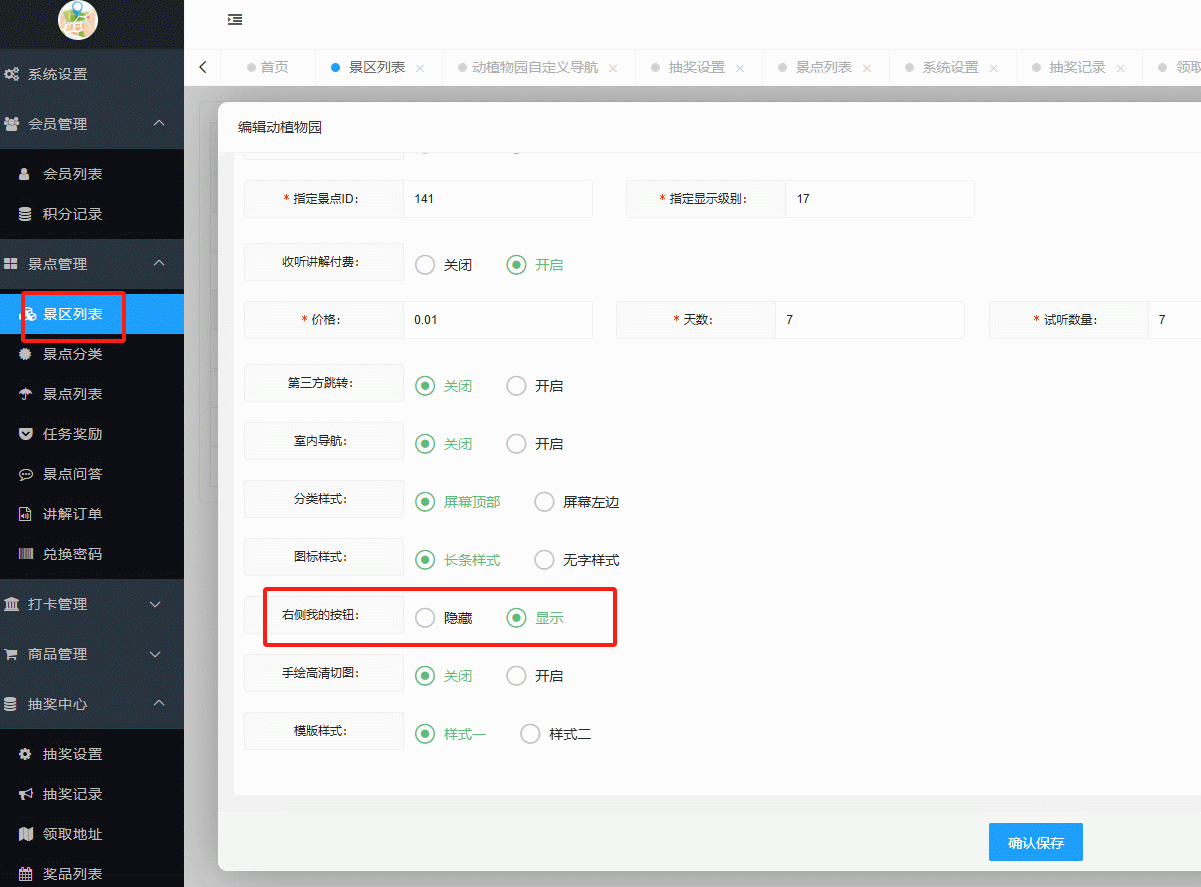Collapse the 景点管理 menu chevron
Screen dimensions: 1201x887
tap(158, 263)
